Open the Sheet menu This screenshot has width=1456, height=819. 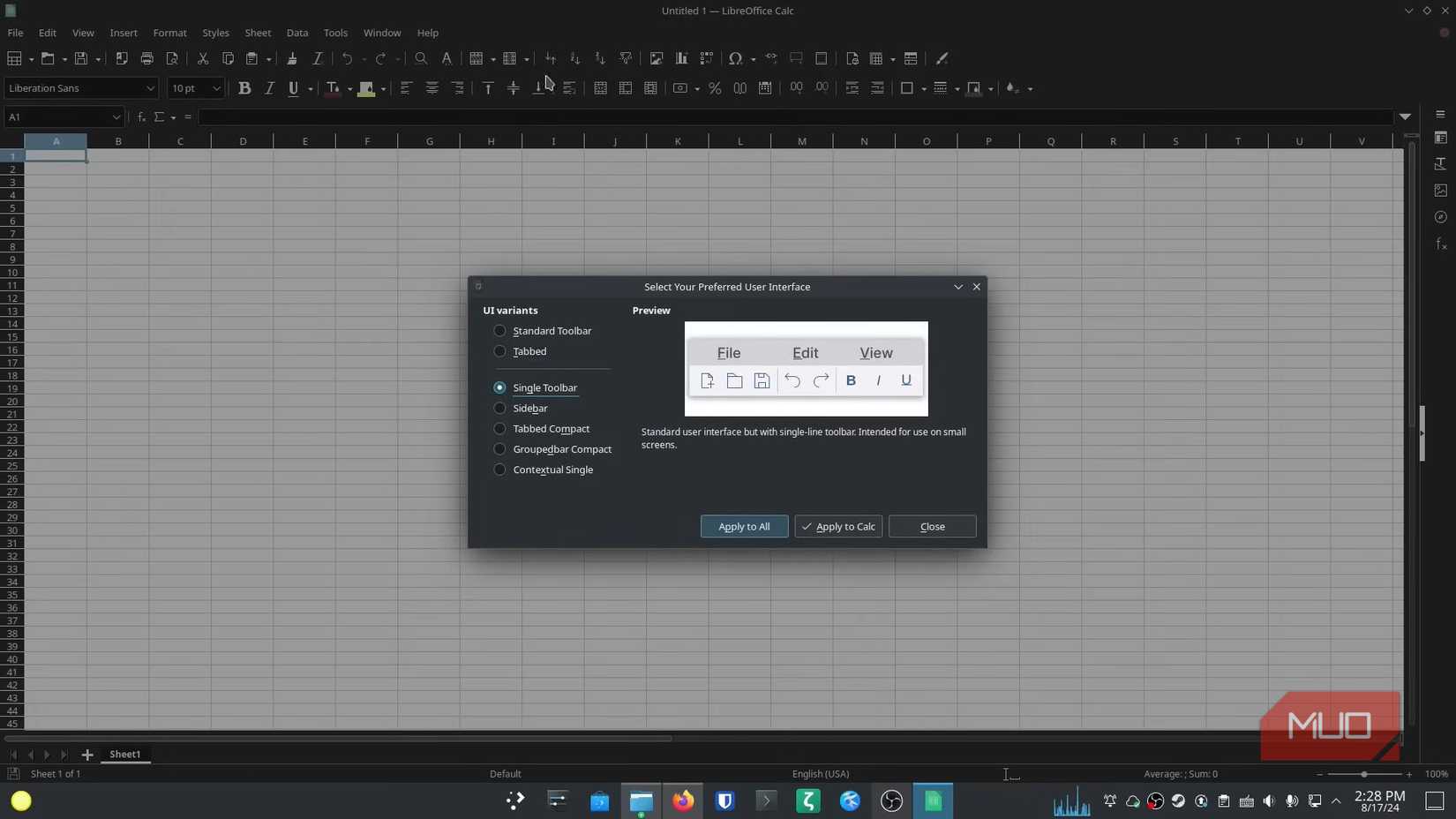click(258, 33)
